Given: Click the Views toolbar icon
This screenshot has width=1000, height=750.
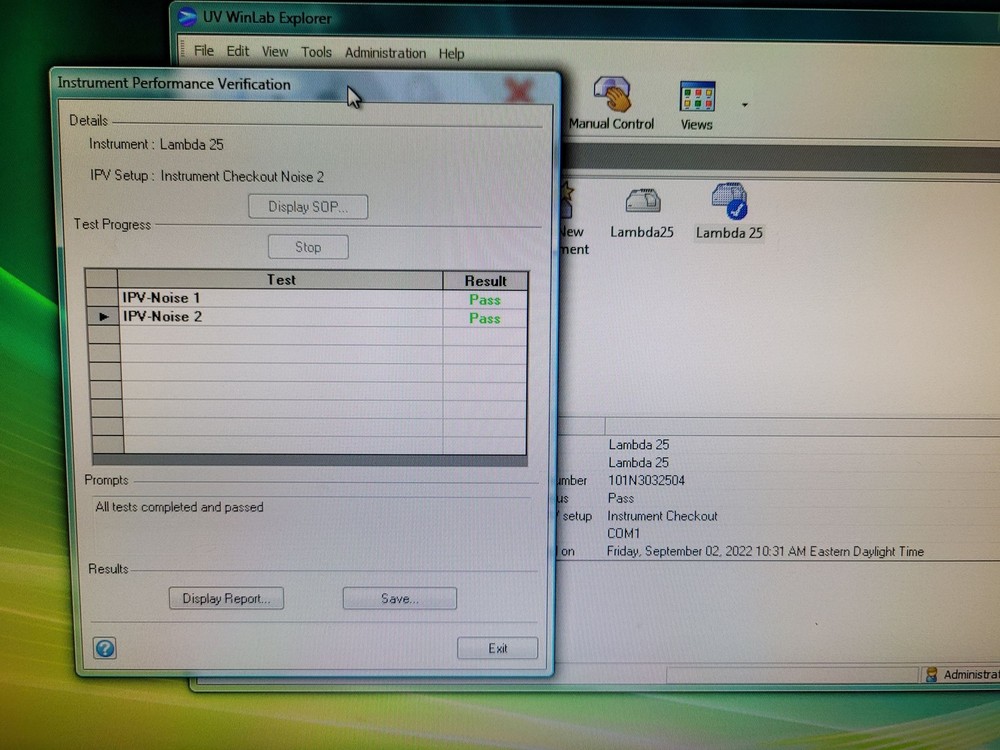Looking at the screenshot, I should (696, 106).
